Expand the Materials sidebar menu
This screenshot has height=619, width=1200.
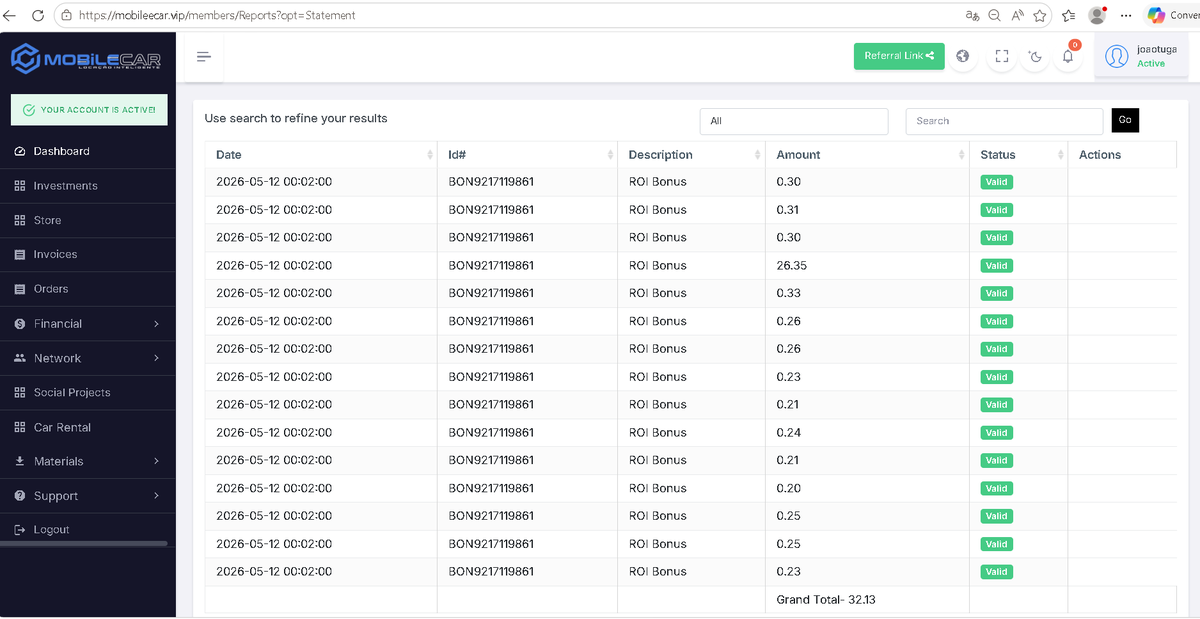88,461
